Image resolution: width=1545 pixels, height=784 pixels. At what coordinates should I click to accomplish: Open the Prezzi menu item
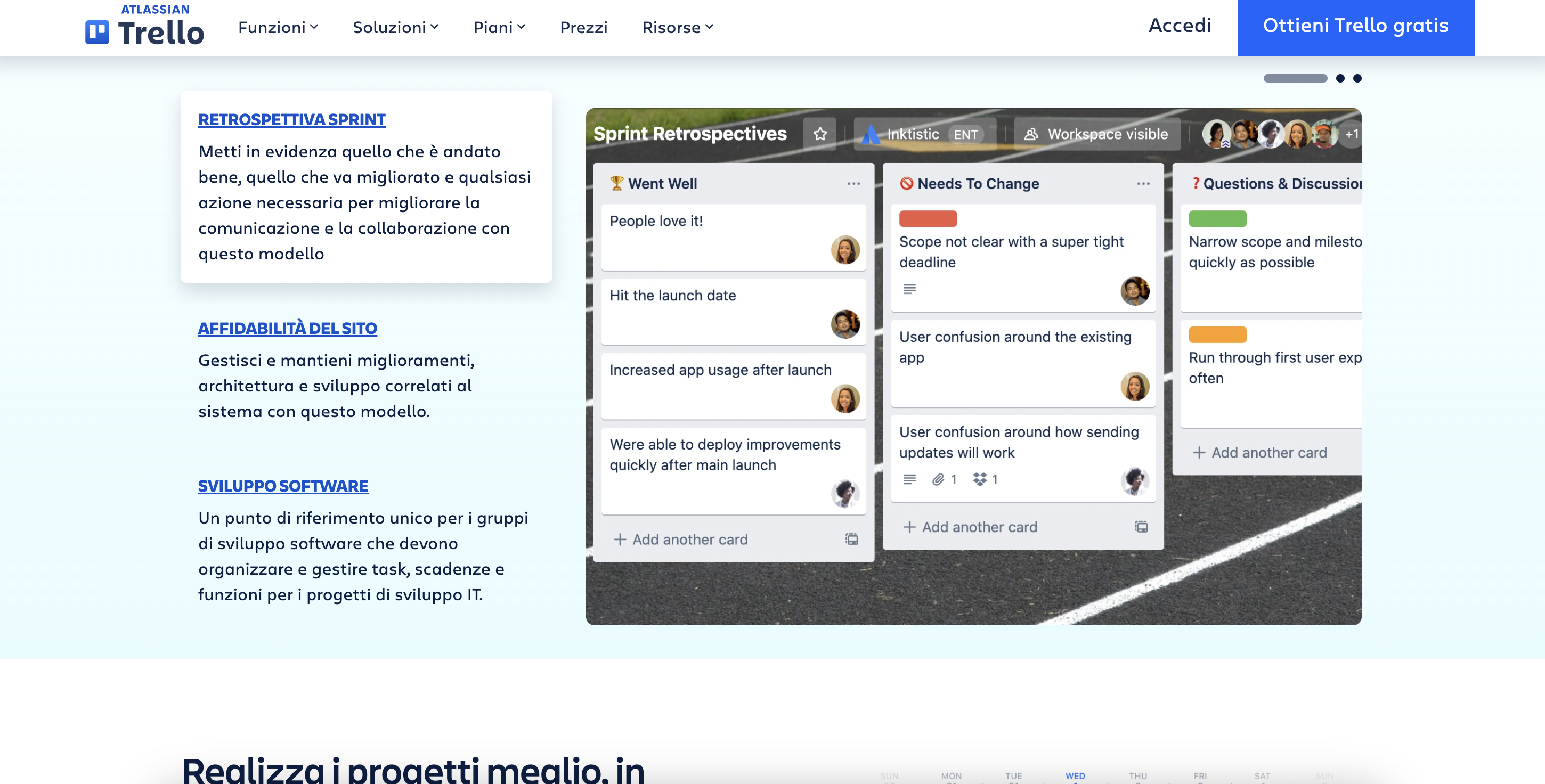(583, 28)
